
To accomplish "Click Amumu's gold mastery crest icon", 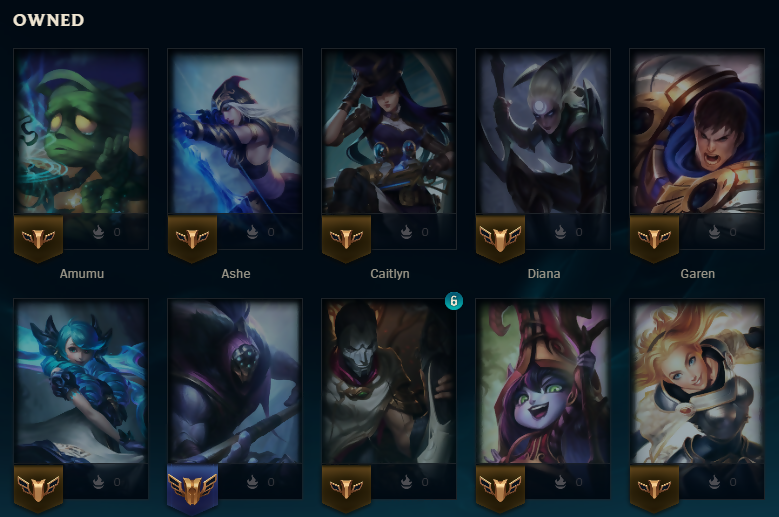I will (x=38, y=239).
